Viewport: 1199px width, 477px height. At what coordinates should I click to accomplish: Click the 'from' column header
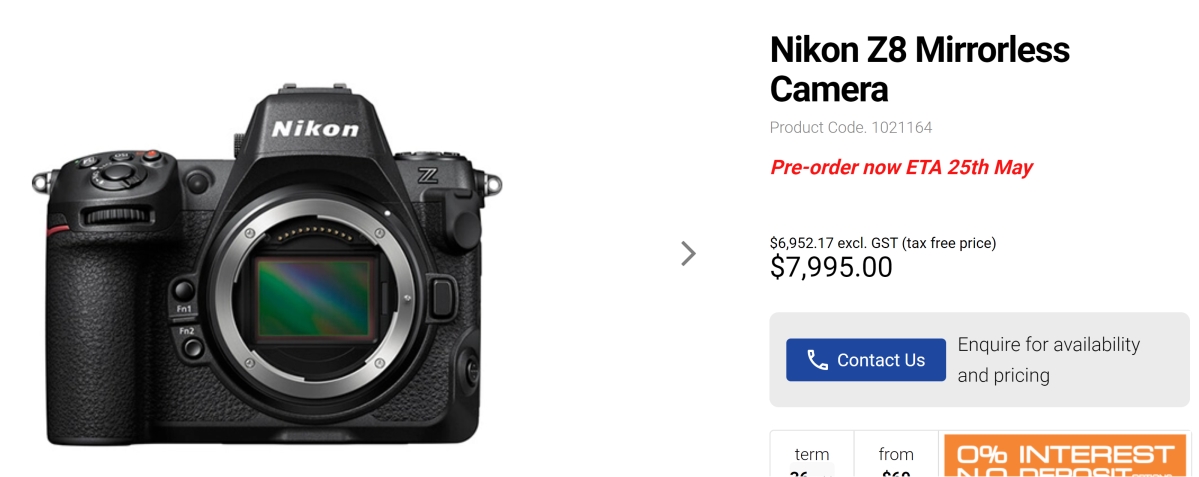tap(896, 454)
